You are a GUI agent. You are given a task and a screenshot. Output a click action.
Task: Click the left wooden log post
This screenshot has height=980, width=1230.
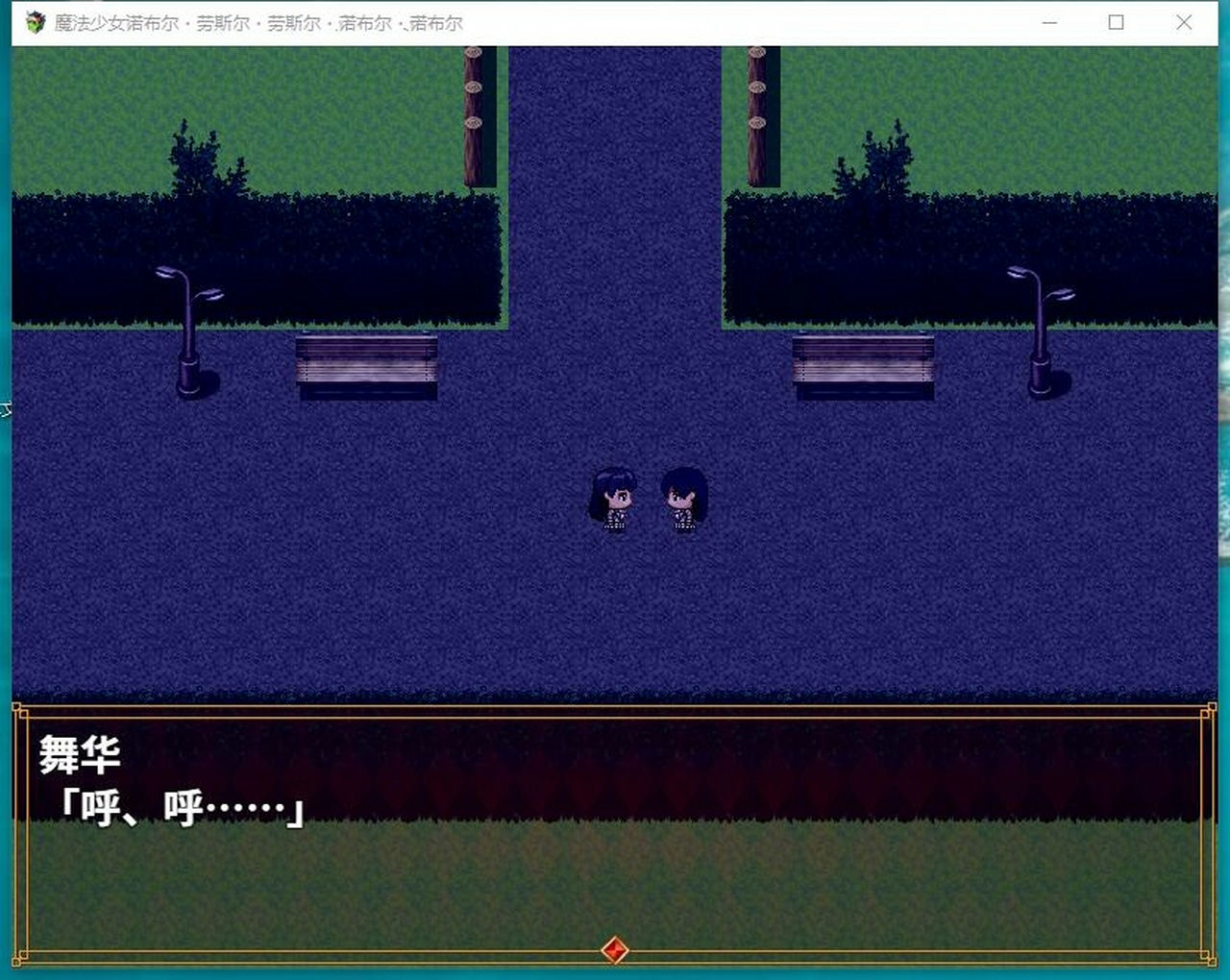coord(473,115)
